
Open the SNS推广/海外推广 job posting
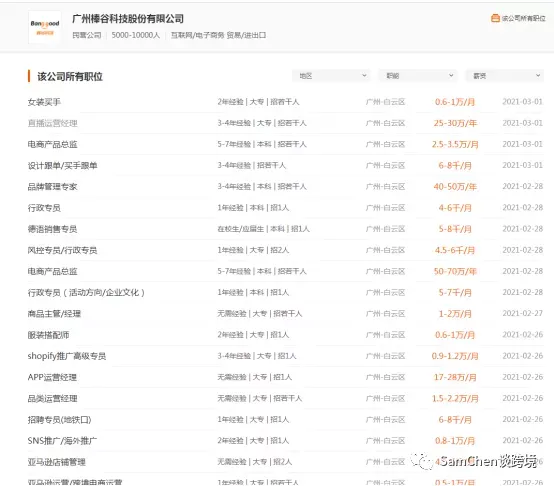tap(62, 441)
